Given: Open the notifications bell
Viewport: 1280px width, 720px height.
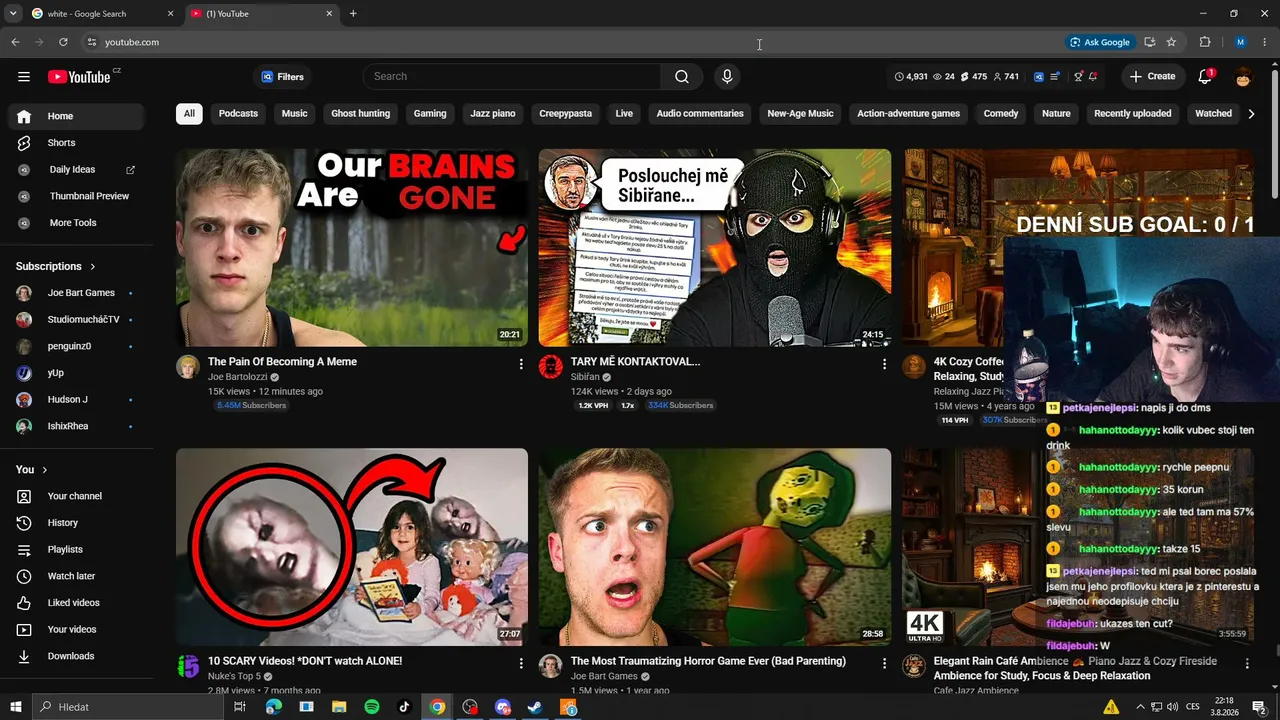Looking at the screenshot, I should (x=1205, y=77).
